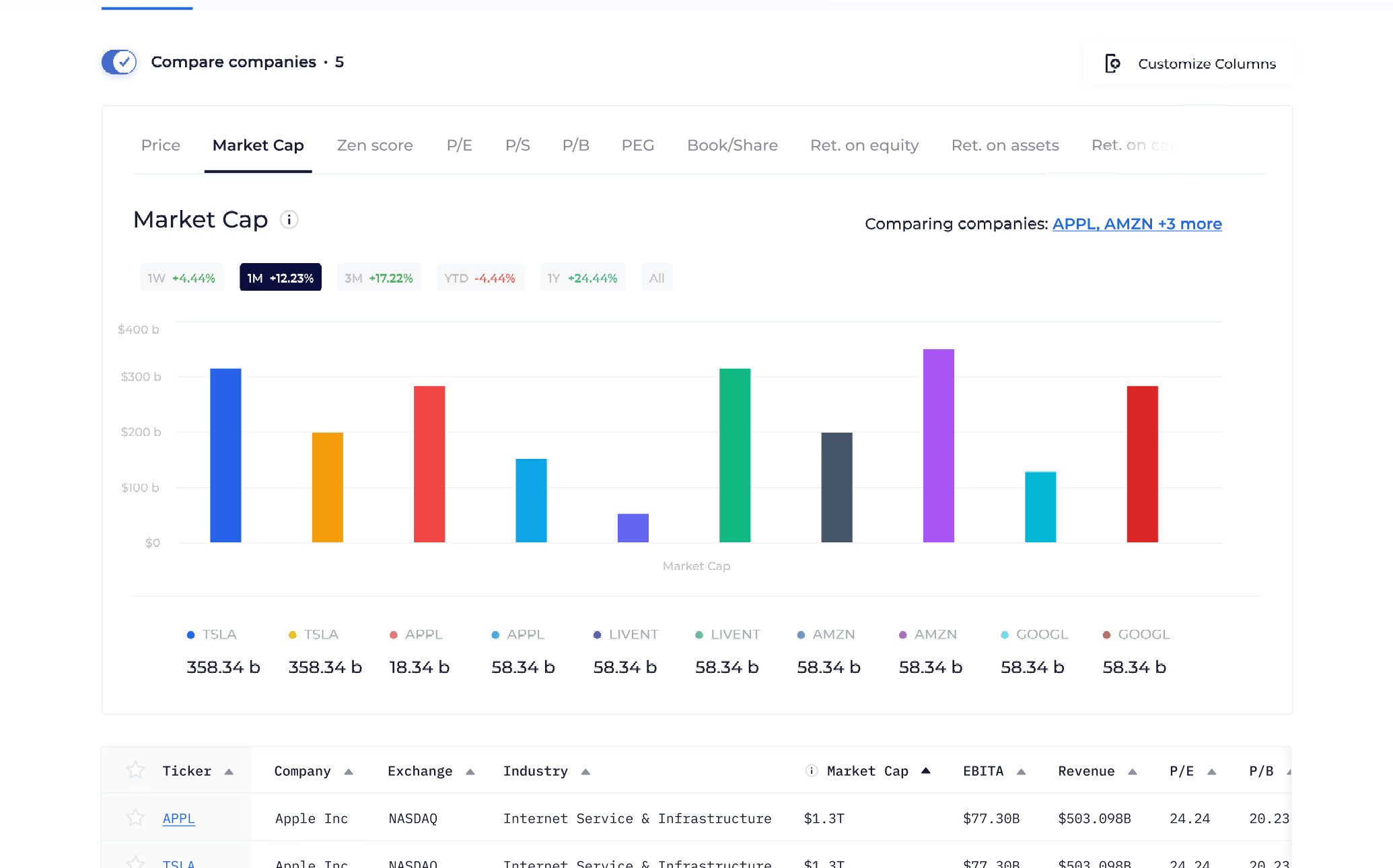Click the Customize Columns settings icon
This screenshot has height=868, width=1393.
[1113, 64]
